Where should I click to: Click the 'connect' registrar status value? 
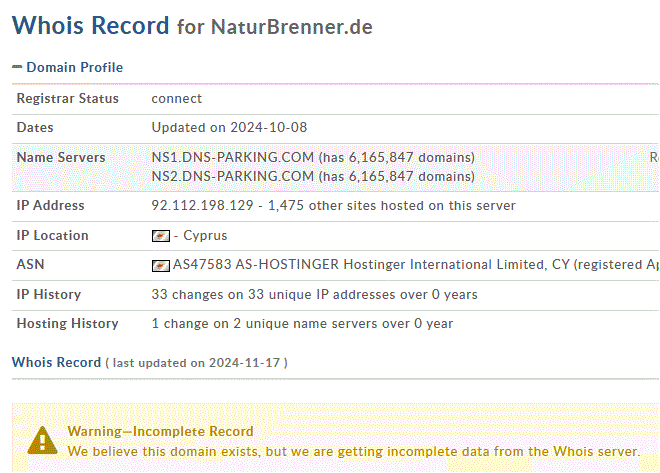coord(176,99)
